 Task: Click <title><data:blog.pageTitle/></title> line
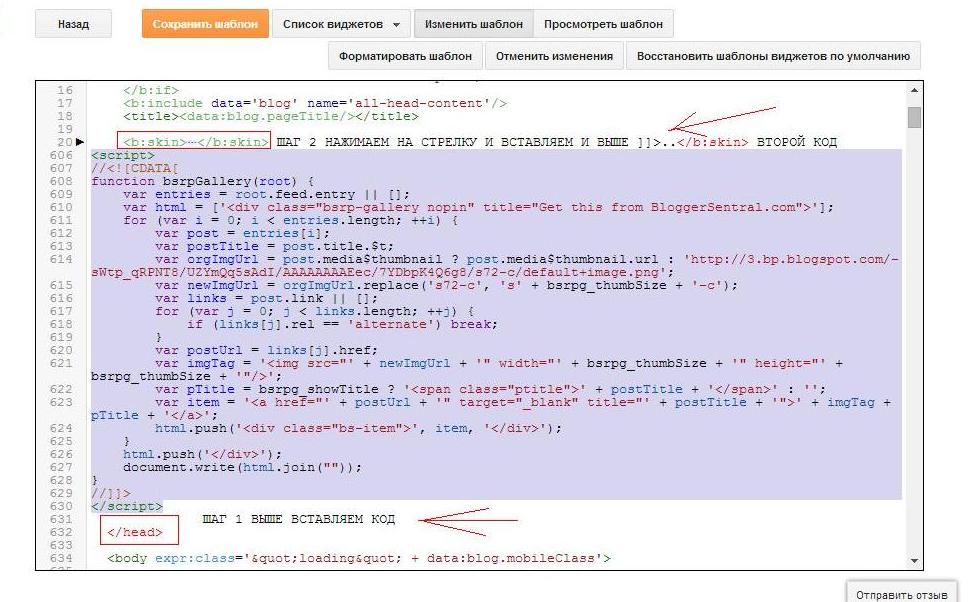click(271, 116)
